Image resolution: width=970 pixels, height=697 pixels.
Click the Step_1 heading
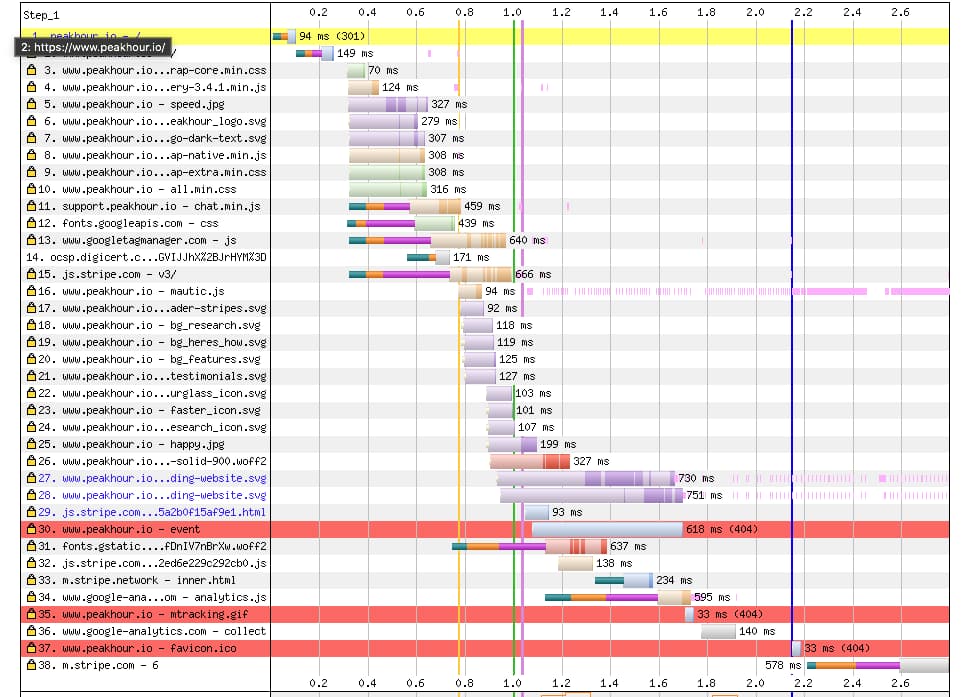[41, 15]
